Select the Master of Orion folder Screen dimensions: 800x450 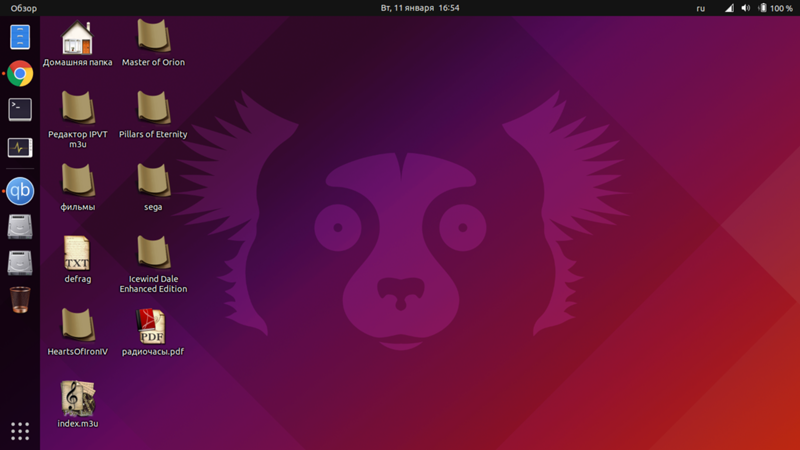click(153, 44)
